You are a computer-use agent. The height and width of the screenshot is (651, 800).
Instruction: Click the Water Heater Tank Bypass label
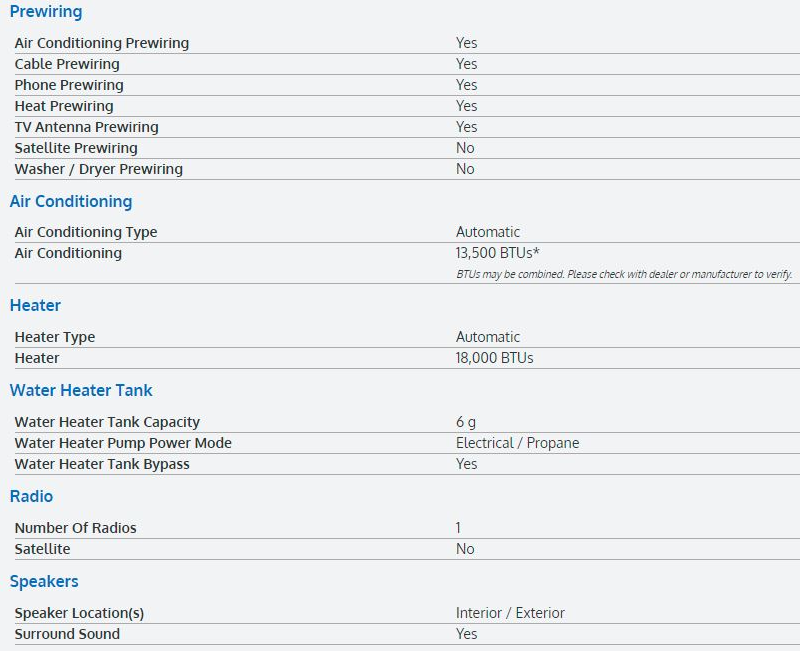[x=102, y=464]
